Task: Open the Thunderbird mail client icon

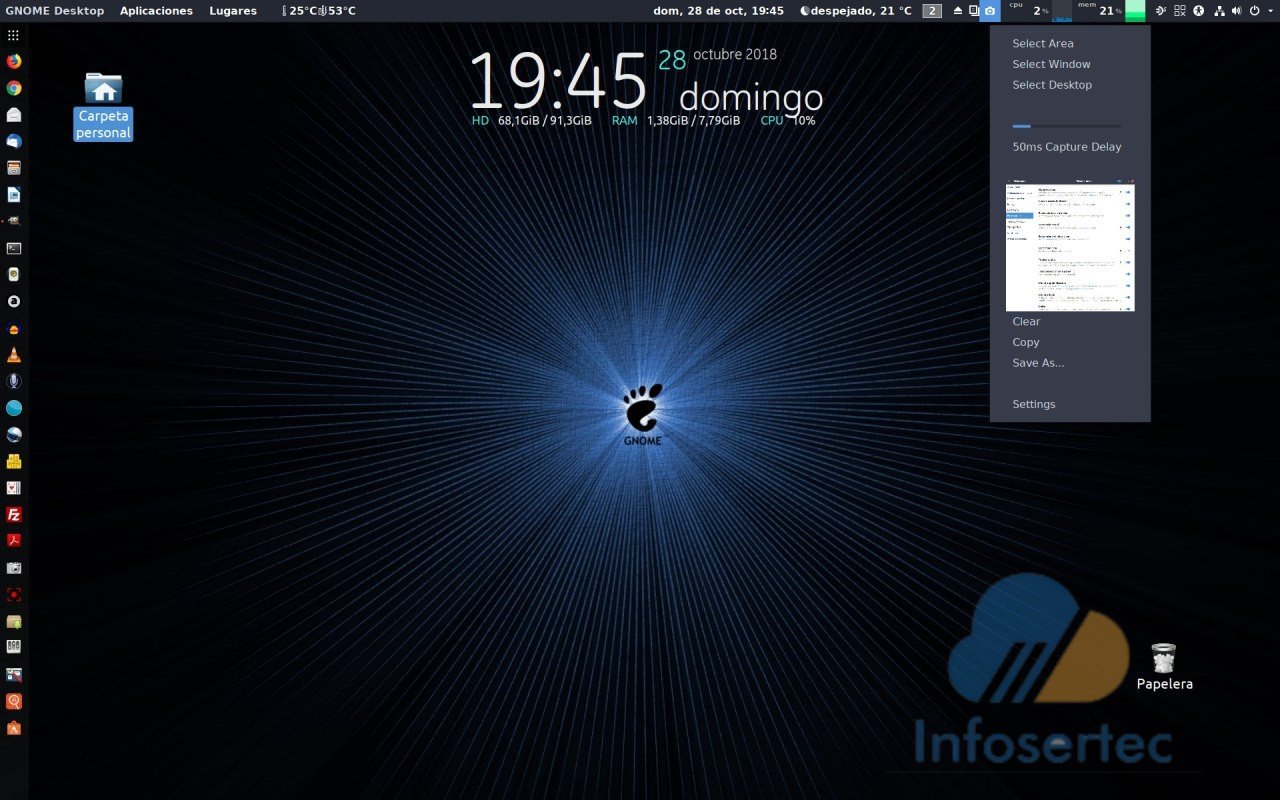Action: (14, 141)
